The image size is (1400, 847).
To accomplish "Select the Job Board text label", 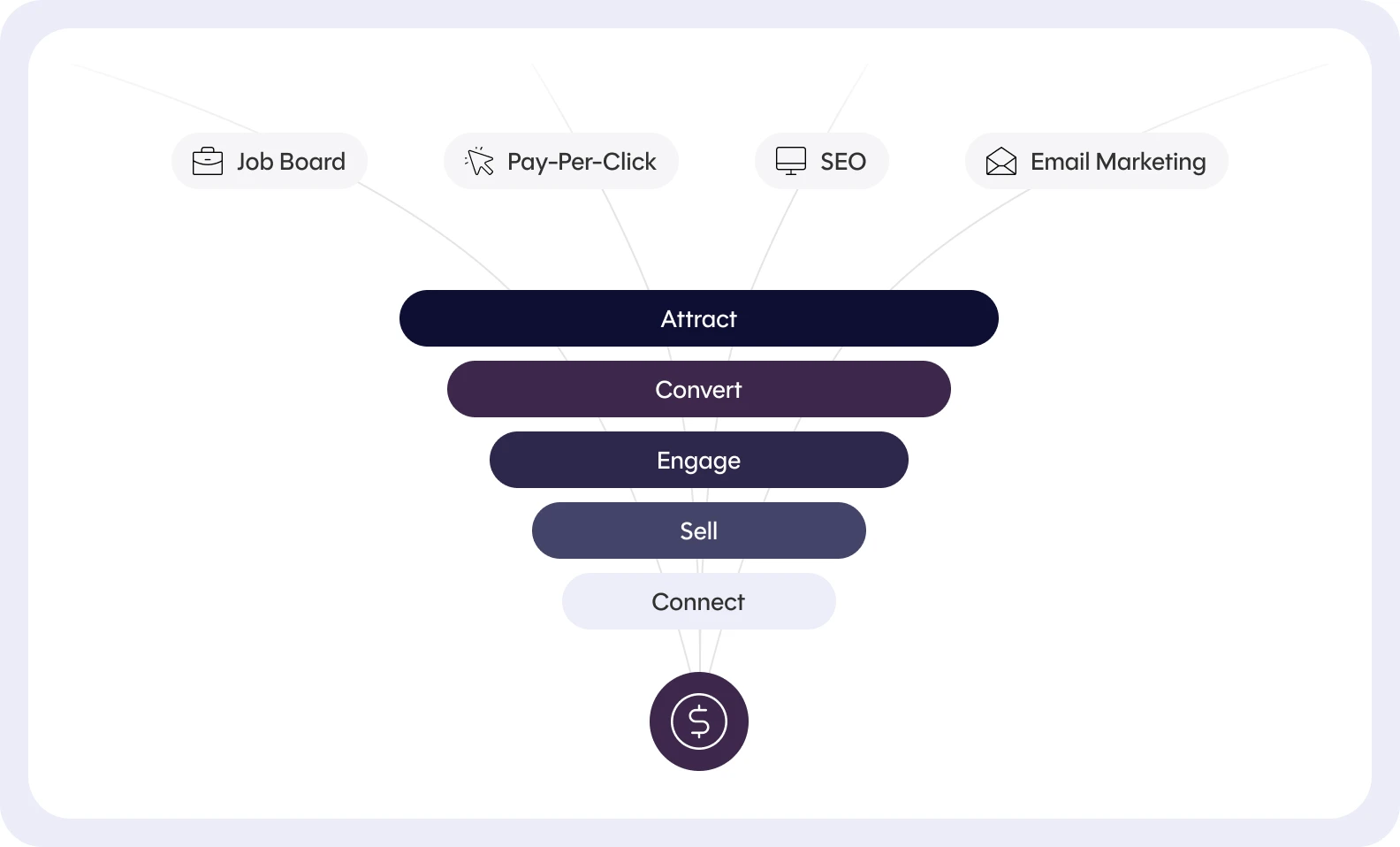I will click(291, 162).
